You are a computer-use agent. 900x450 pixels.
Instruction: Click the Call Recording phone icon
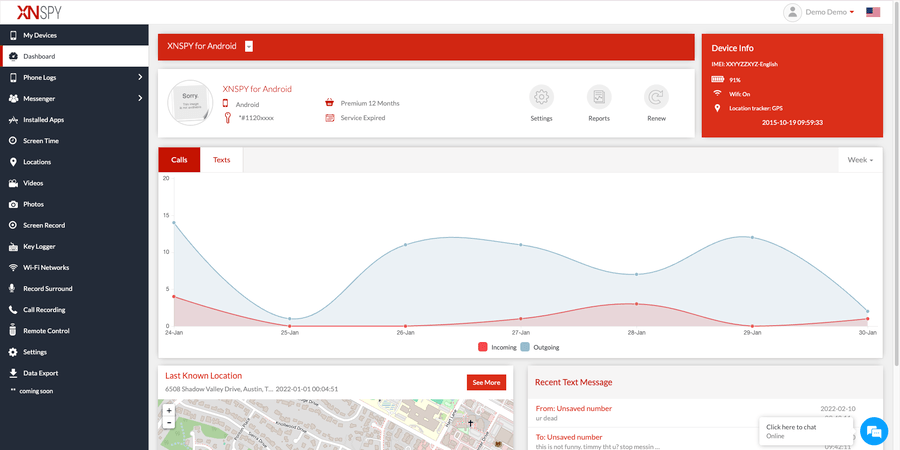coord(13,310)
